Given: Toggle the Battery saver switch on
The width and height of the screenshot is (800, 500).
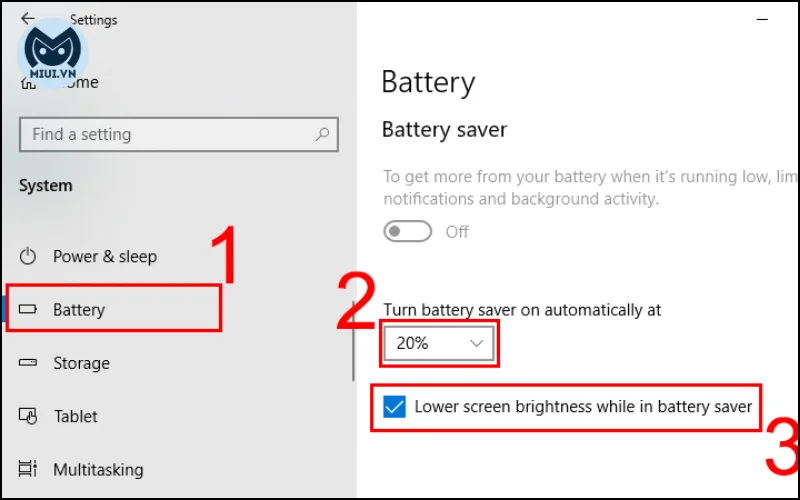Looking at the screenshot, I should coord(408,232).
